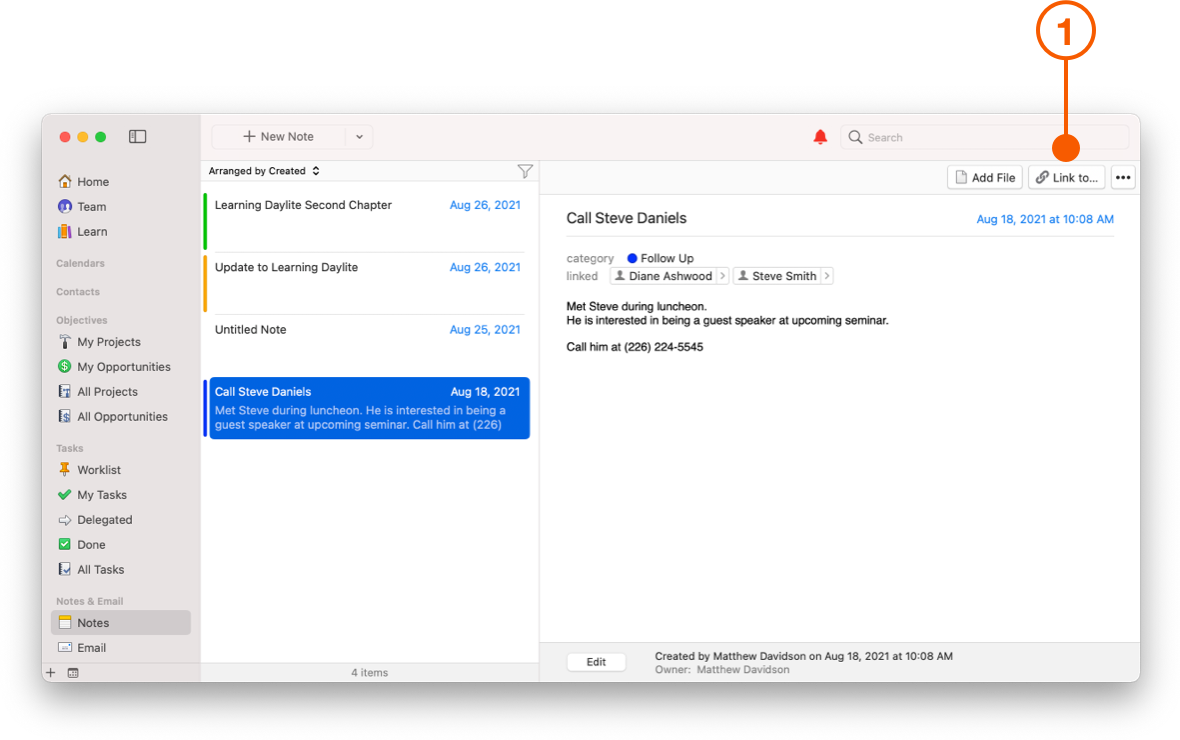
Task: Click the calendar icon at sidebar bottom
Action: 73,673
